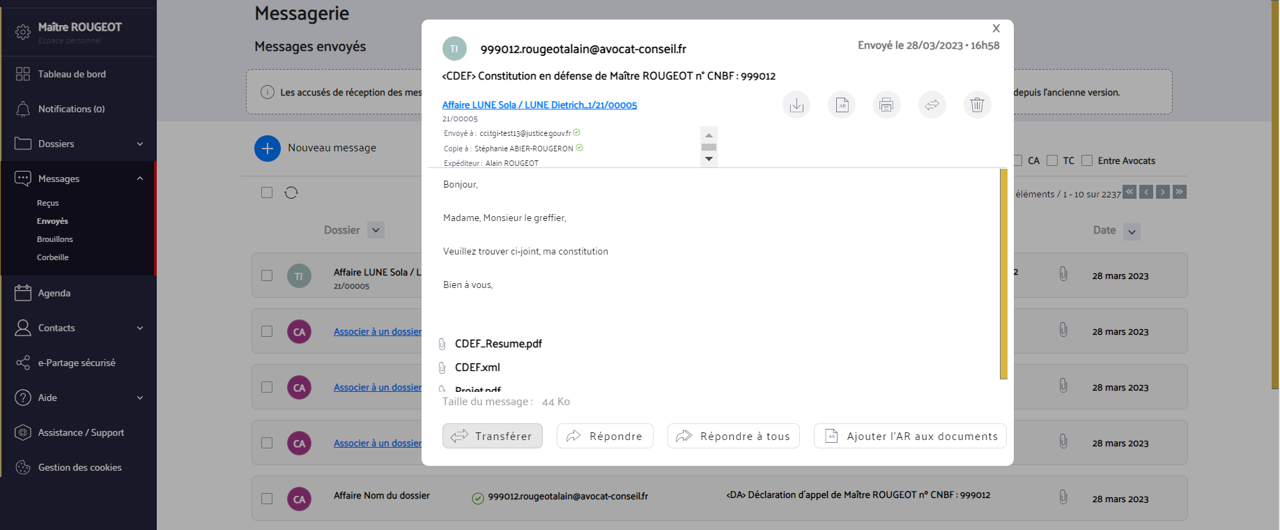Click the print icon in message toolbar
This screenshot has height=530, width=1280.
tap(887, 104)
